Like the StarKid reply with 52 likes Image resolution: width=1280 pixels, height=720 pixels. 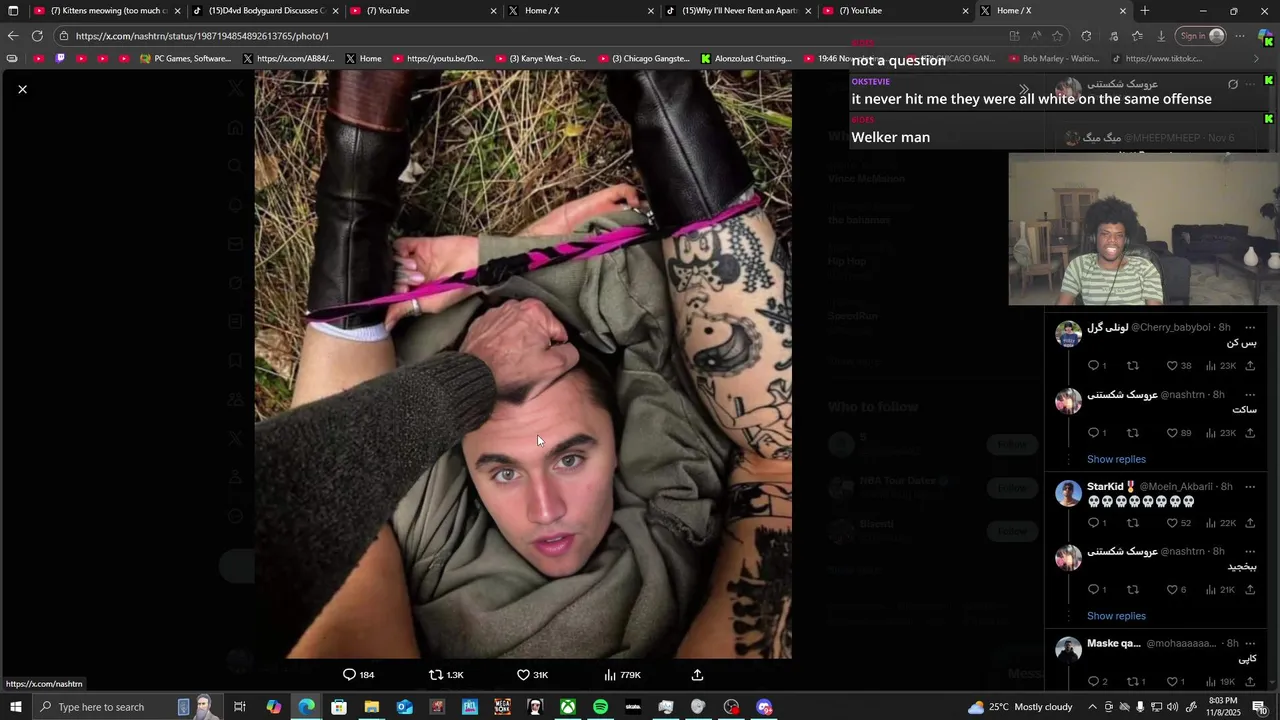click(1179, 523)
